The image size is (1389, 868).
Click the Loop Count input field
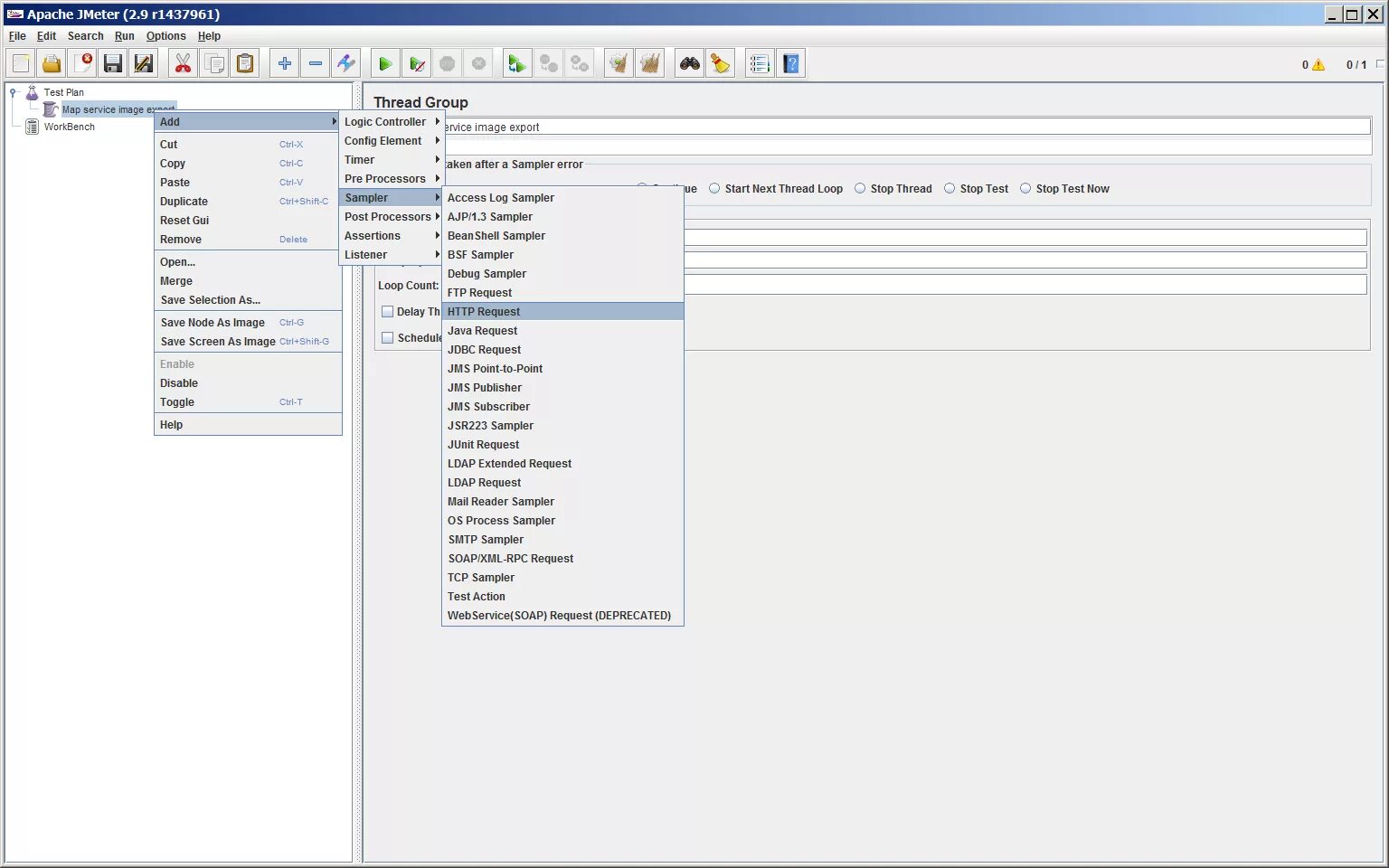(1025, 285)
